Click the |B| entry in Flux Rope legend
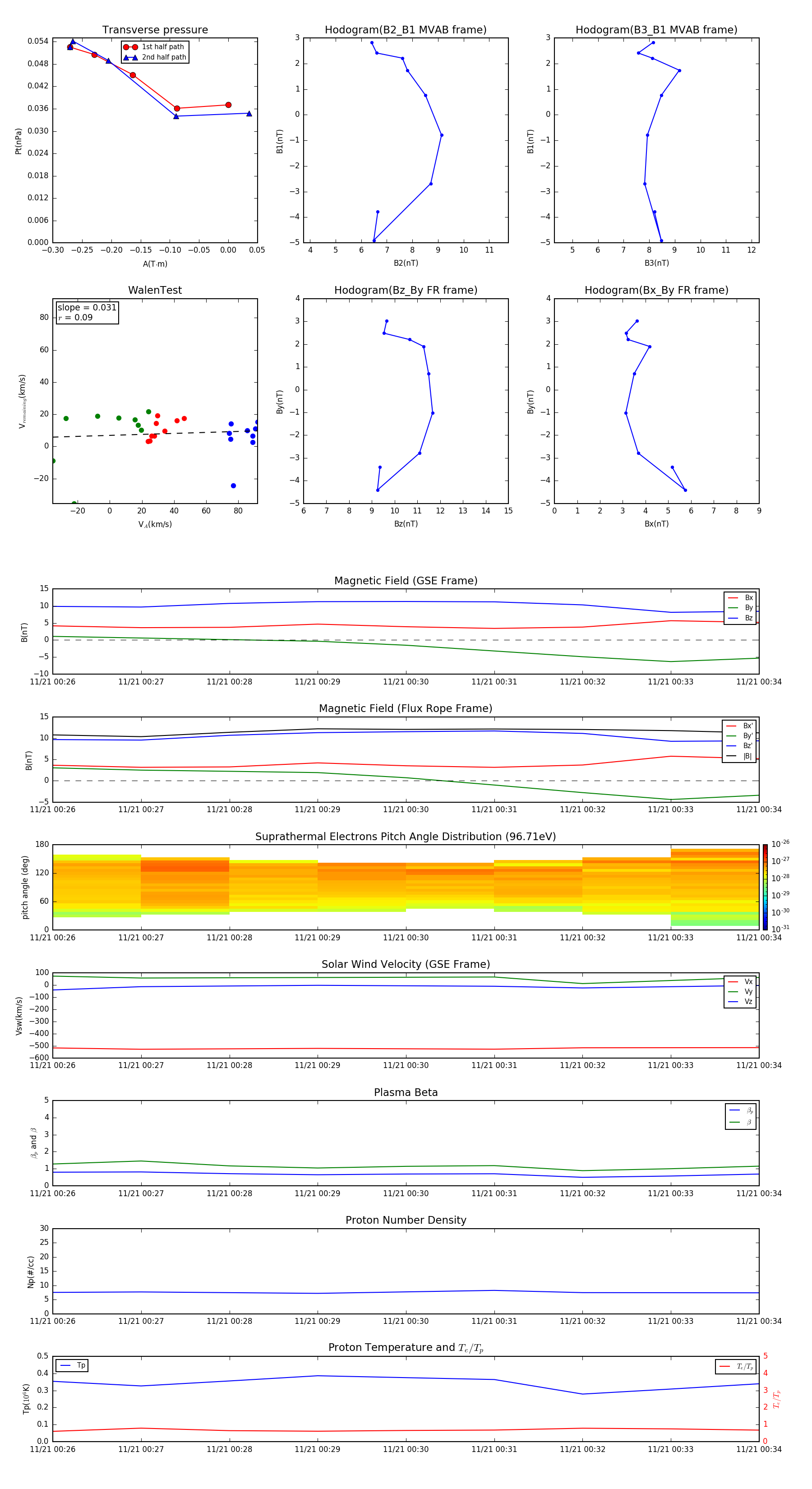Screen dimensions: 812x1489 tap(739, 757)
